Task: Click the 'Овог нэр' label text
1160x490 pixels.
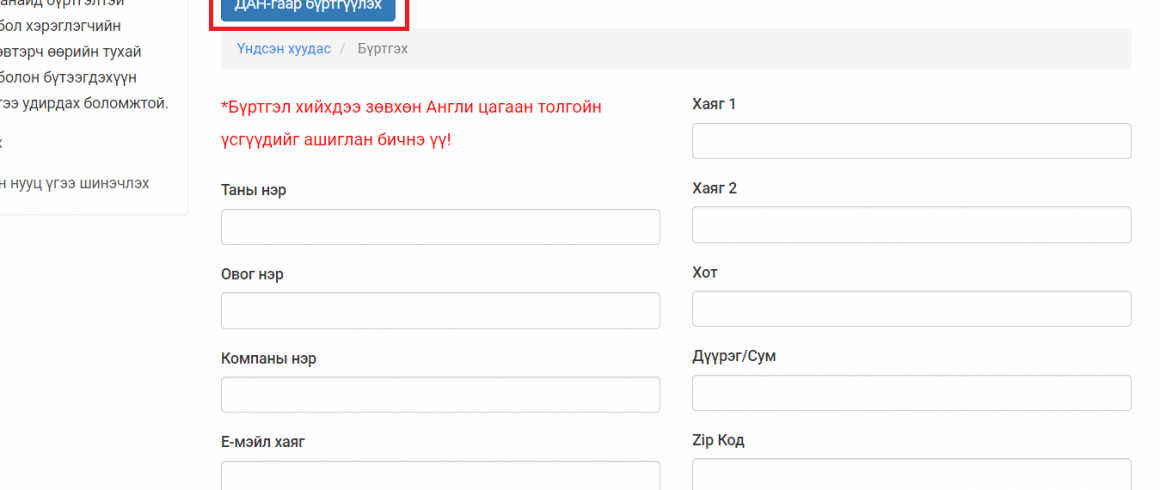Action: click(252, 275)
